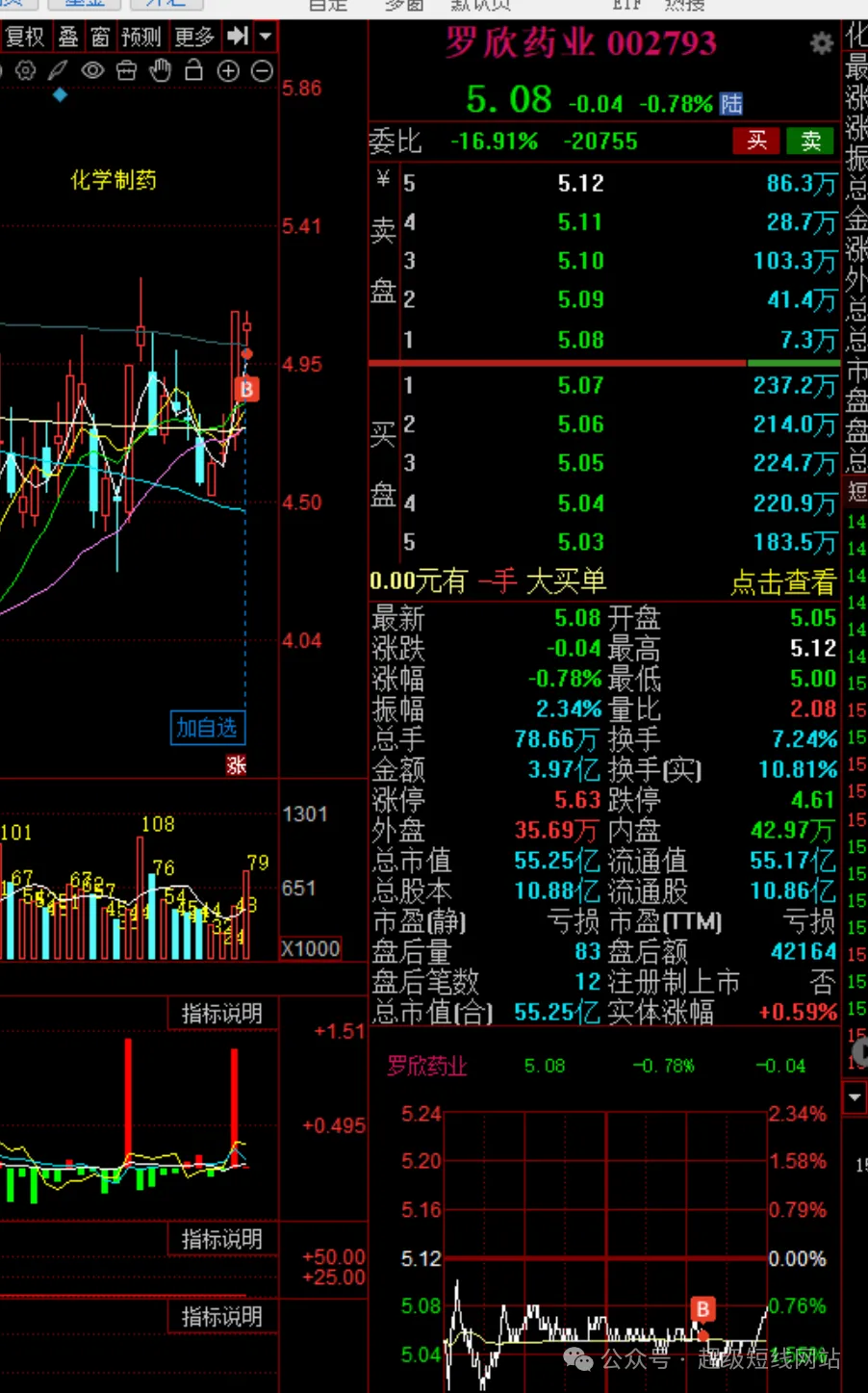Click the ¥ icon in sell panel
Image resolution: width=868 pixels, height=1393 pixels.
pyautogui.click(x=383, y=179)
